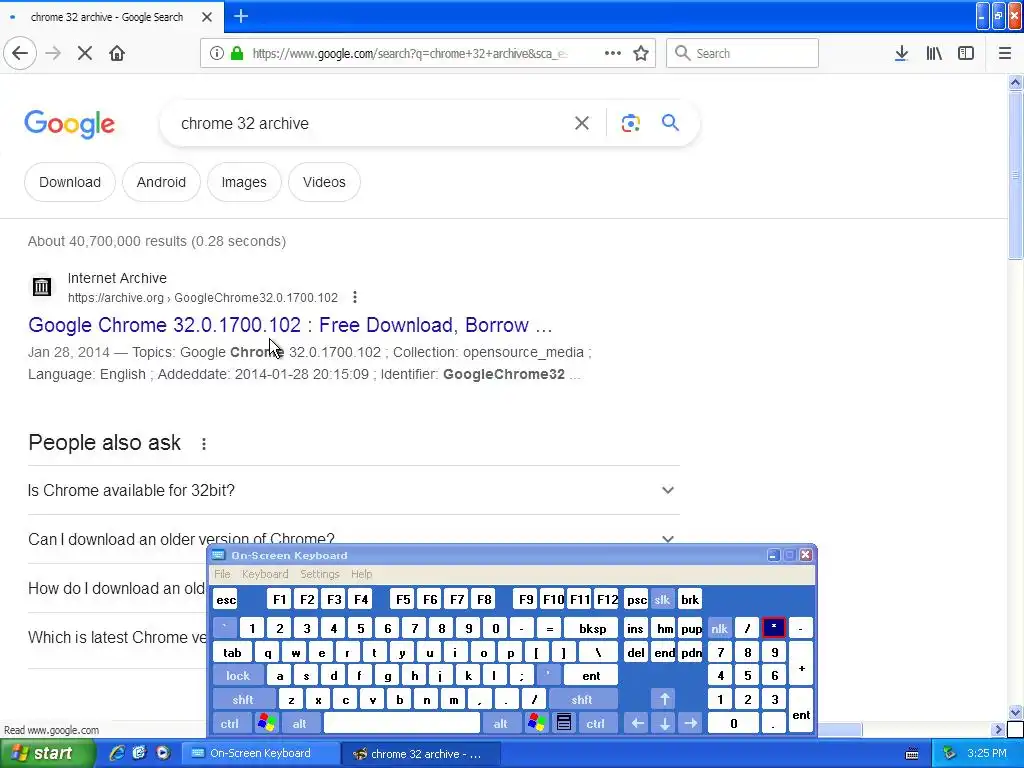Open a new tab with the plus button

240,16
